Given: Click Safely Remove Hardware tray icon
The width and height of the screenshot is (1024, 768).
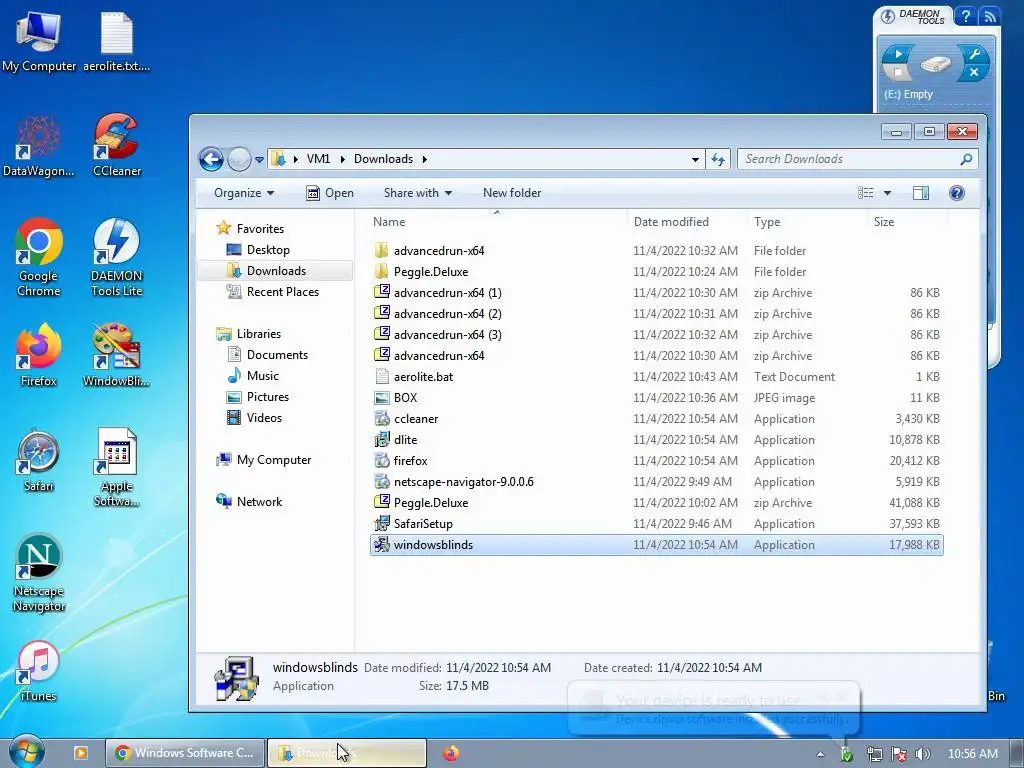Looking at the screenshot, I should click(846, 754).
